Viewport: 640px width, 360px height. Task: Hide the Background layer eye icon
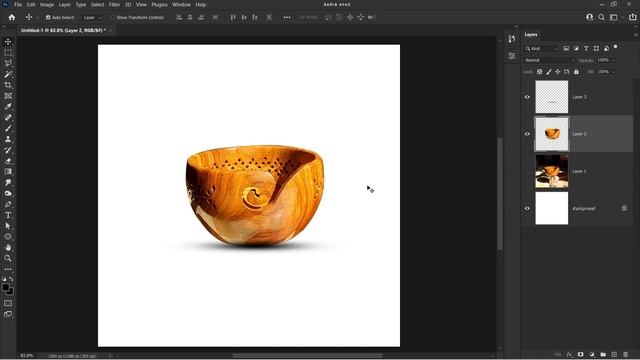[x=527, y=208]
